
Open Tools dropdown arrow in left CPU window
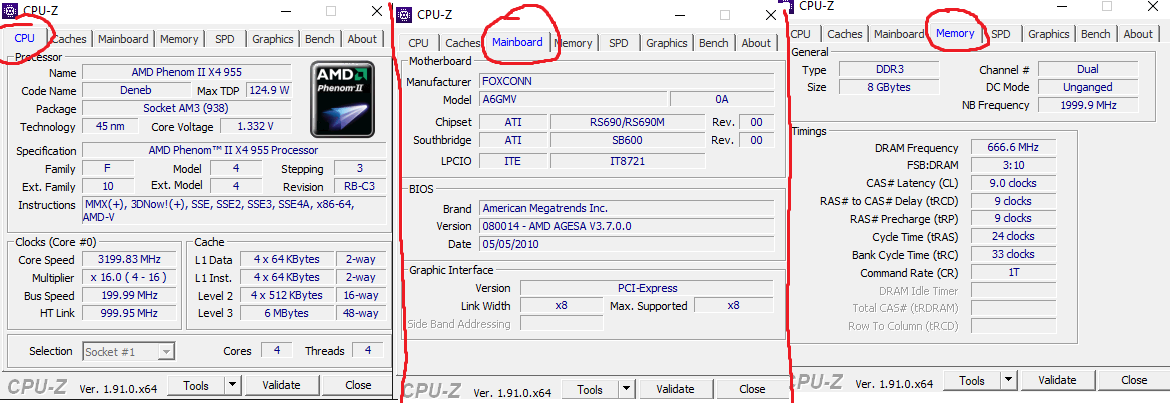(233, 385)
